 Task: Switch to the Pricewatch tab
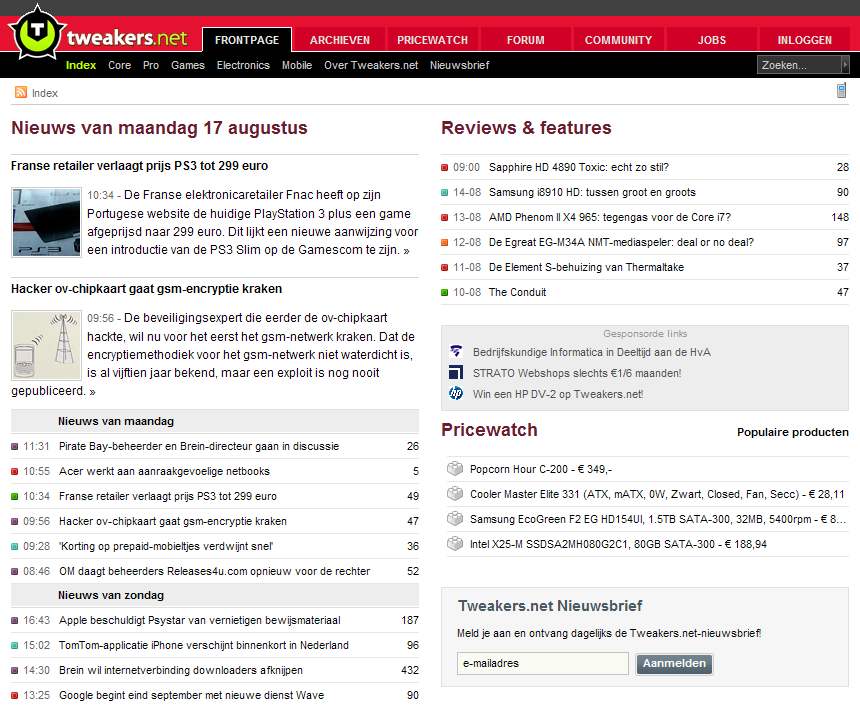(432, 40)
